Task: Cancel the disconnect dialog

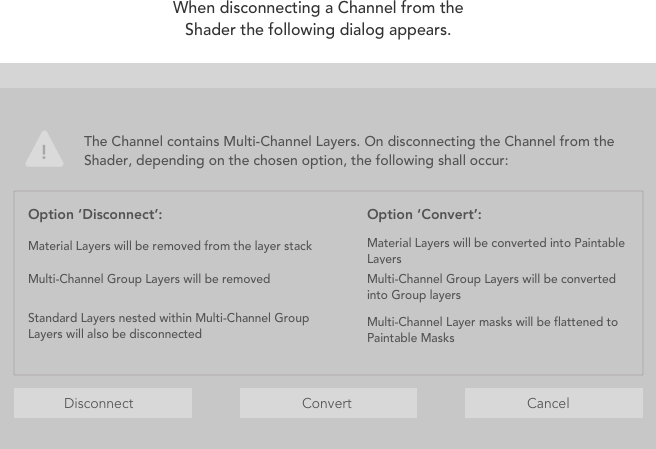Action: point(548,403)
